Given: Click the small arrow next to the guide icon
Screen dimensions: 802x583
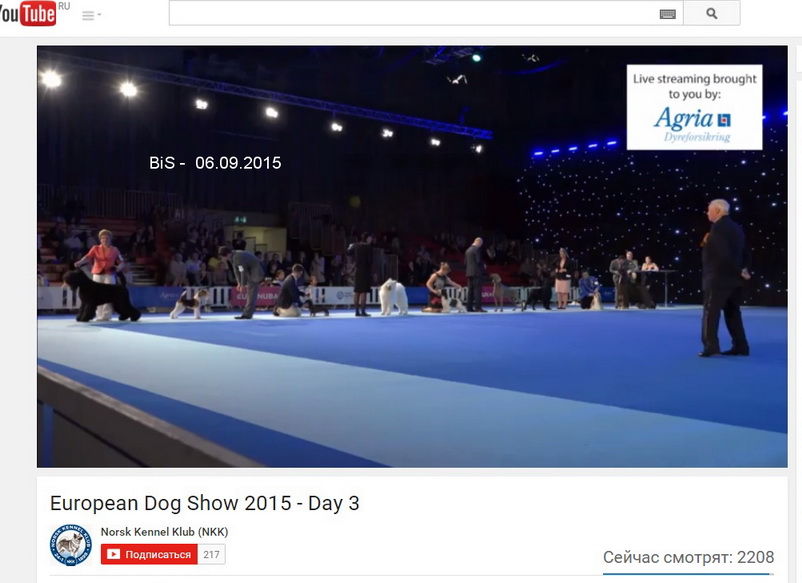Looking at the screenshot, I should point(99,15).
